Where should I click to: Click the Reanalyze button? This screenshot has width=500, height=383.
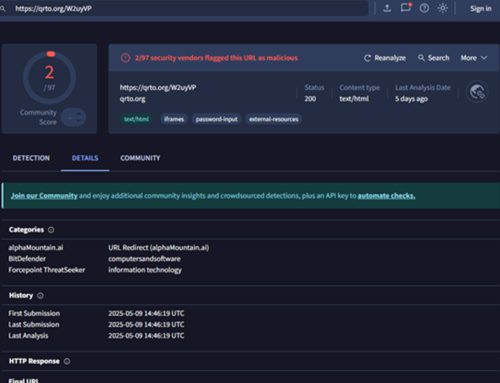click(x=385, y=58)
